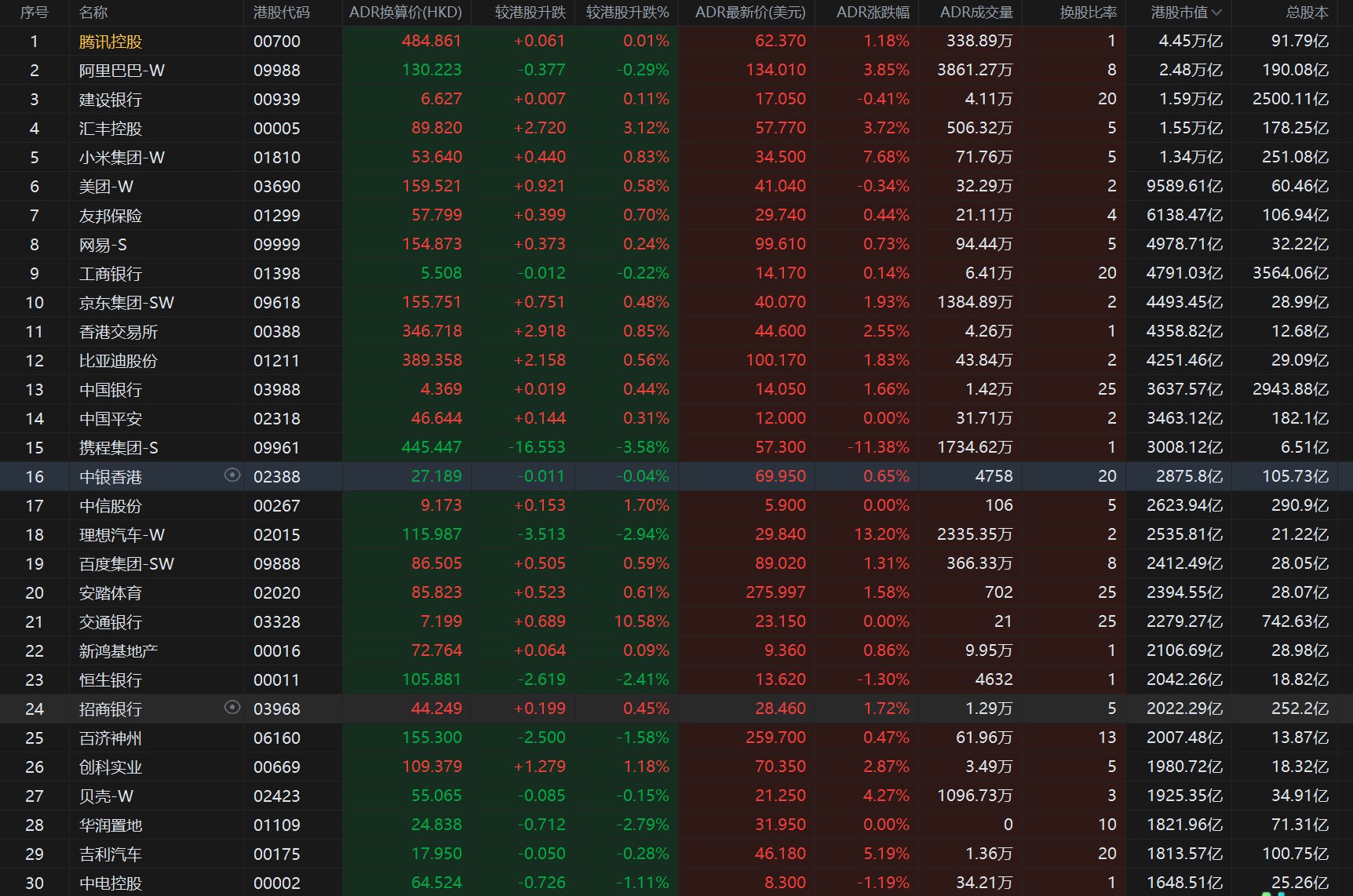Select stock name 比亚迪股份

pyautogui.click(x=119, y=361)
